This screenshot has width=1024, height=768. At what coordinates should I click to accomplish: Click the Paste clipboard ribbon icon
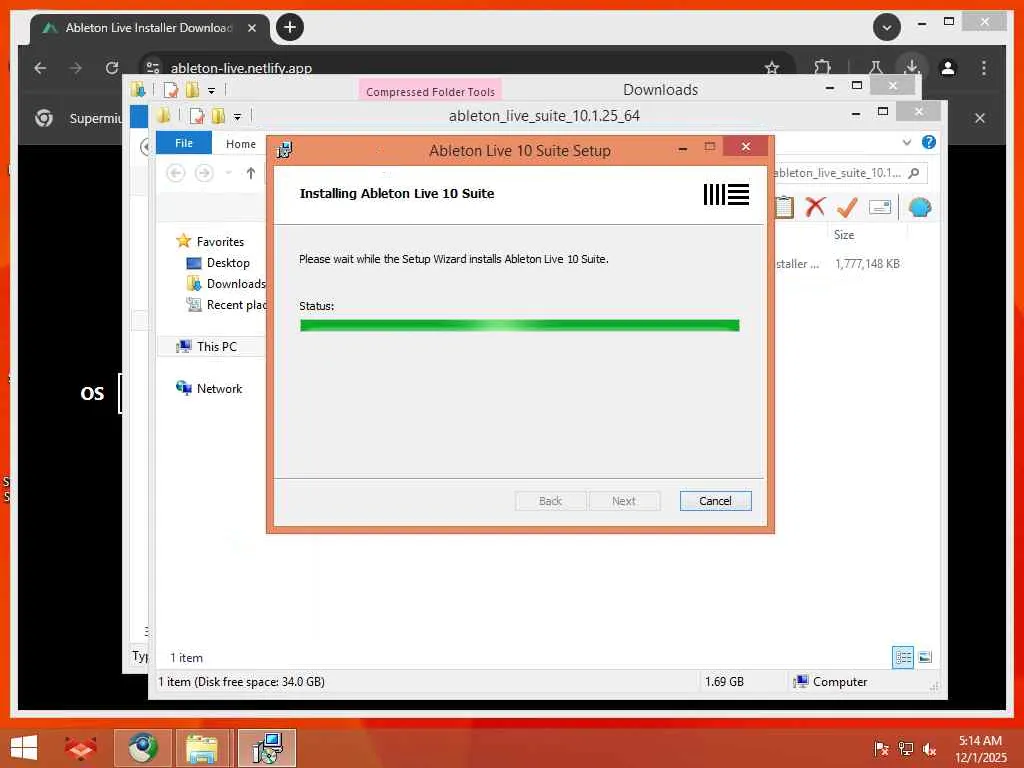click(784, 208)
